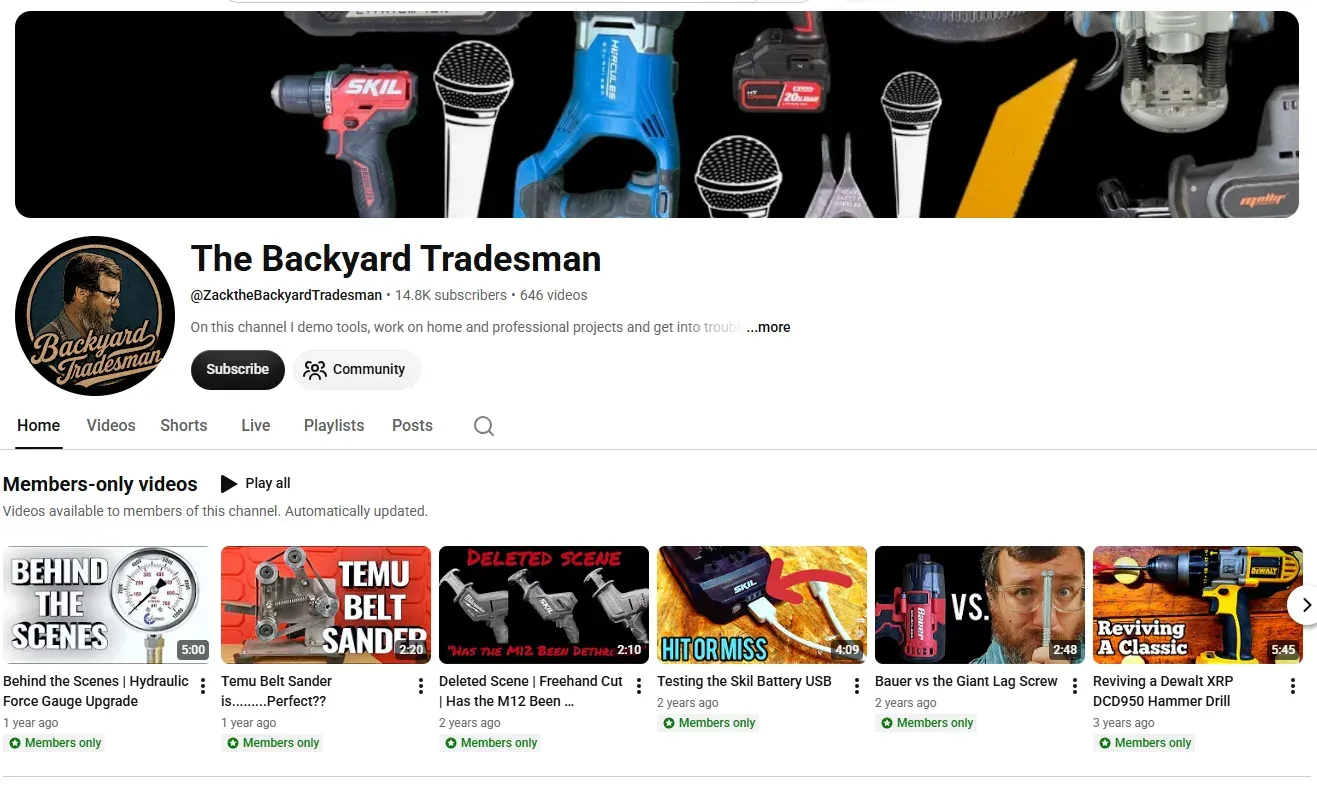Click the @ZacktheBackyardTradesman handle text
1317x793 pixels.
click(286, 295)
